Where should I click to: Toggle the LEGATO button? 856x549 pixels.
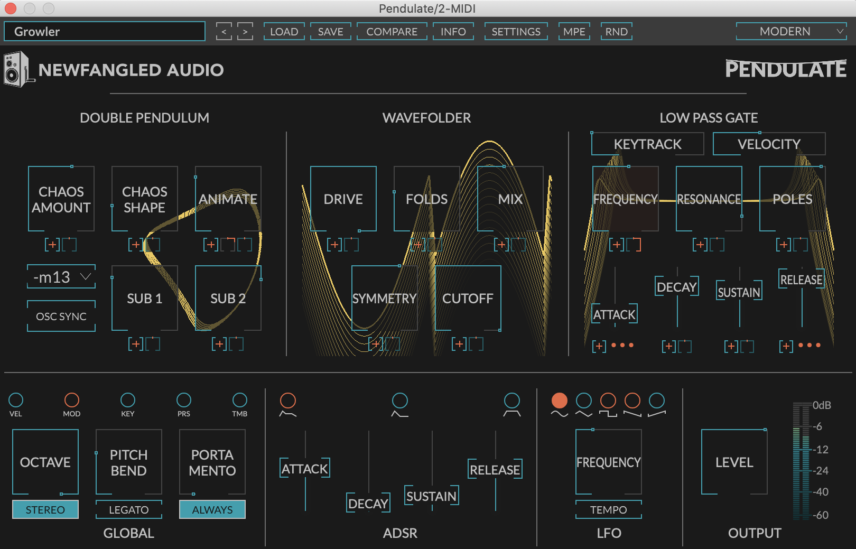tap(129, 509)
